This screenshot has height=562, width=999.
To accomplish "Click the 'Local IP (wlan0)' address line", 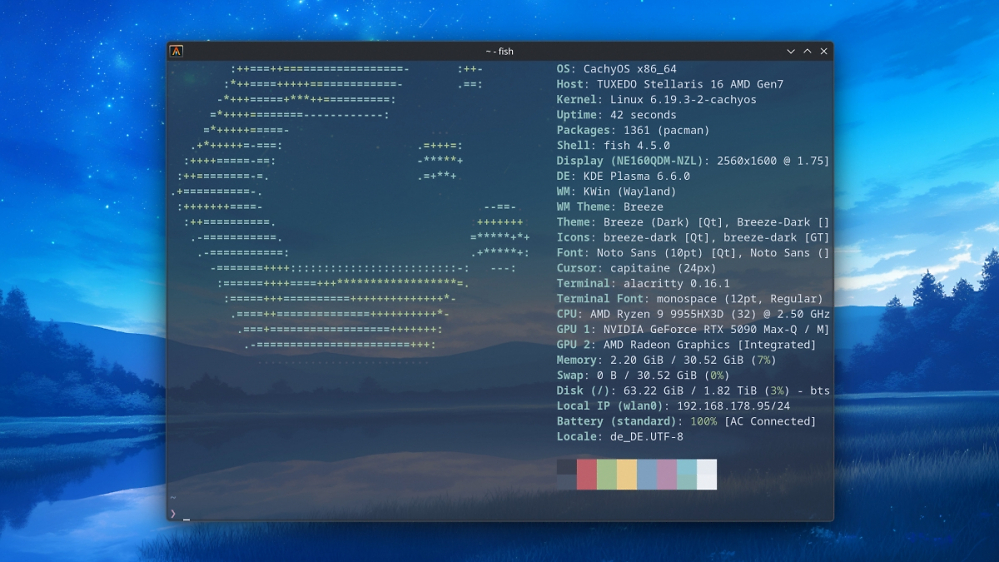I will (x=673, y=406).
